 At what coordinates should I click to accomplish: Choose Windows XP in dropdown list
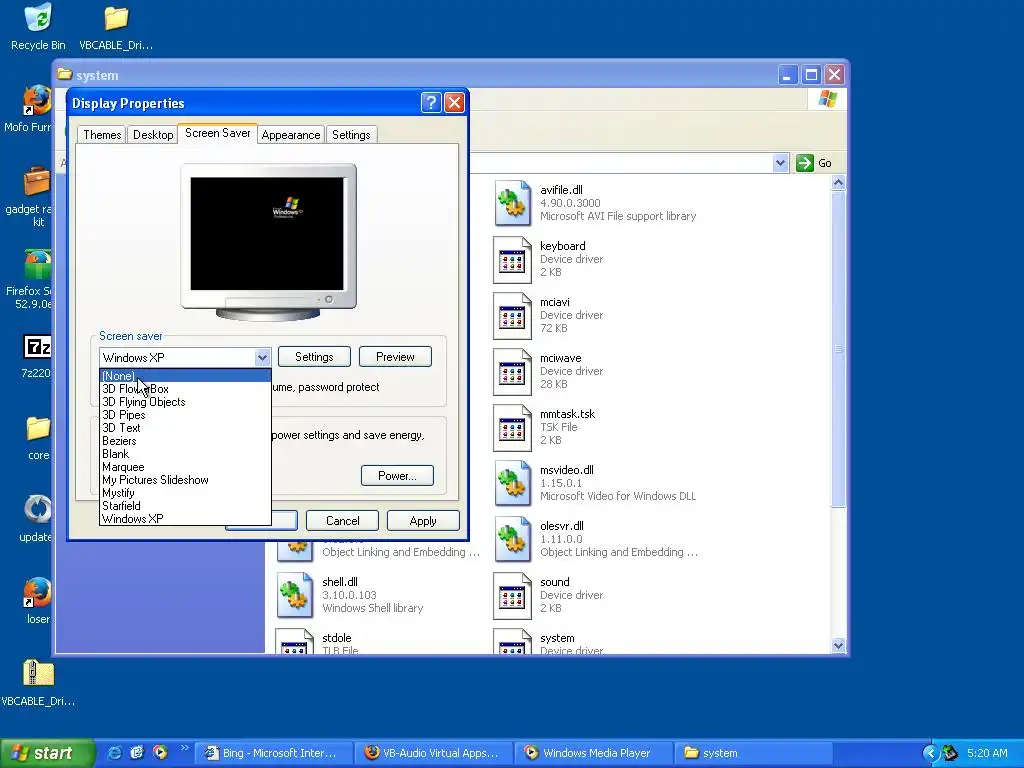[185, 519]
